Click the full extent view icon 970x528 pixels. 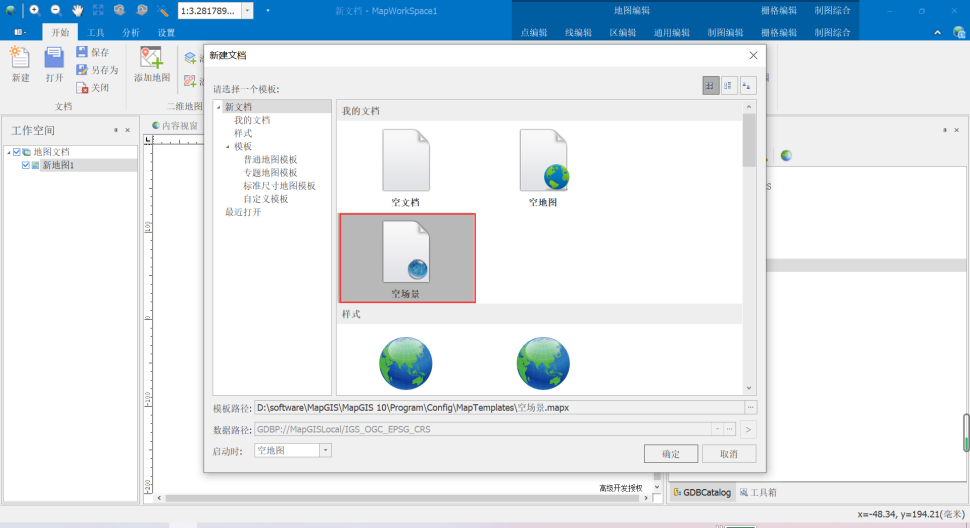tap(98, 11)
